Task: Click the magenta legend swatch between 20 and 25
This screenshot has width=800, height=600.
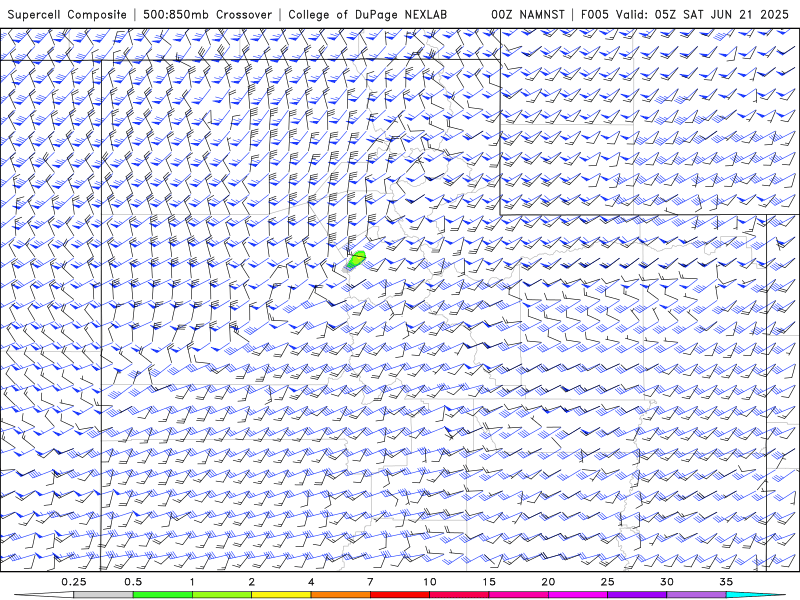Action: coord(578,595)
